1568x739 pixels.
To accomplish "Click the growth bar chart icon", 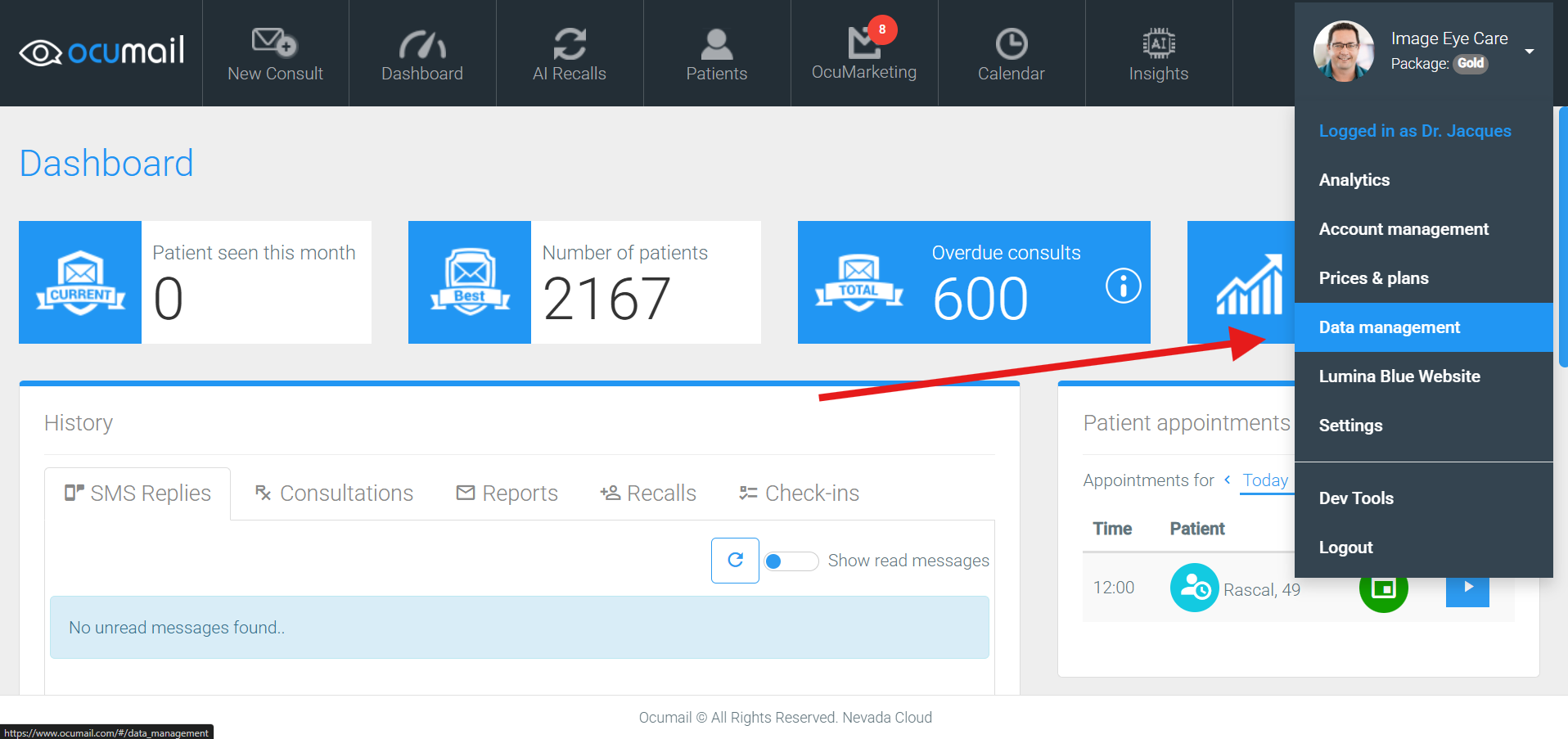I will [x=1250, y=284].
